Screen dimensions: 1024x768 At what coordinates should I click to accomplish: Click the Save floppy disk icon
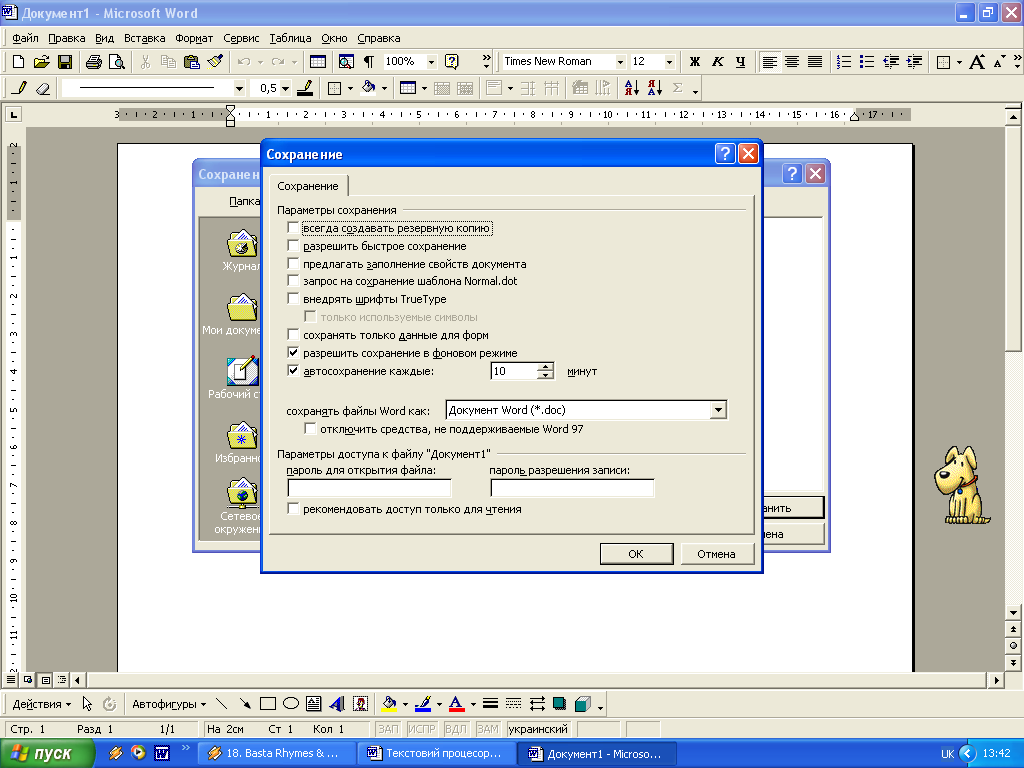[65, 61]
